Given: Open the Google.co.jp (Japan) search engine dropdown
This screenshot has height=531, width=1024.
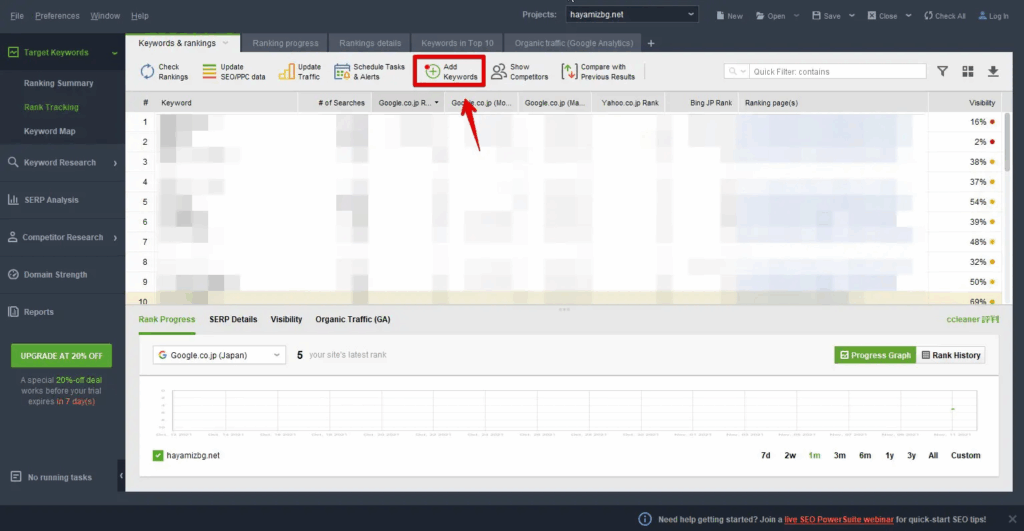Looking at the screenshot, I should click(x=219, y=355).
